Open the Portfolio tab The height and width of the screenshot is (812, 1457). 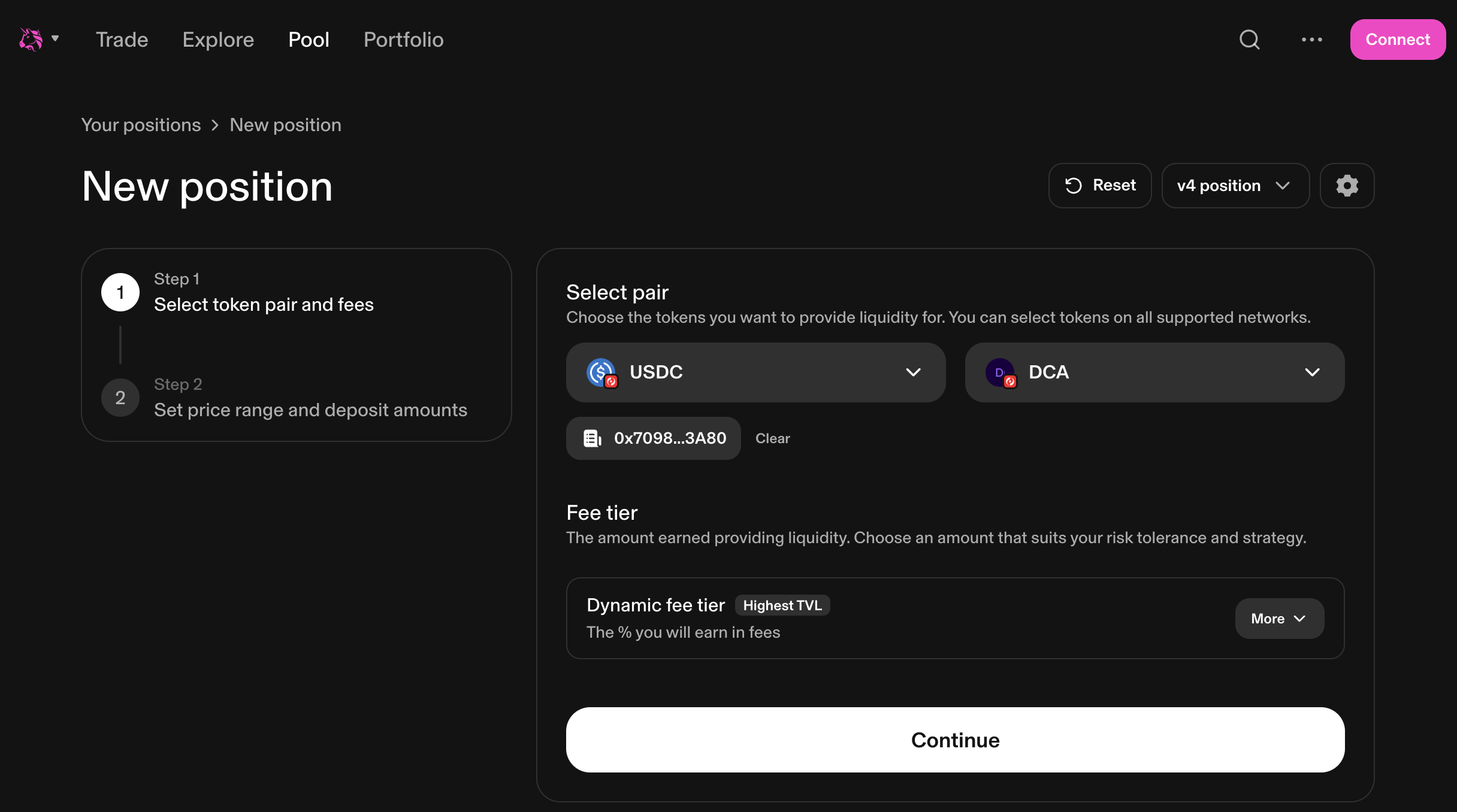[x=403, y=40]
